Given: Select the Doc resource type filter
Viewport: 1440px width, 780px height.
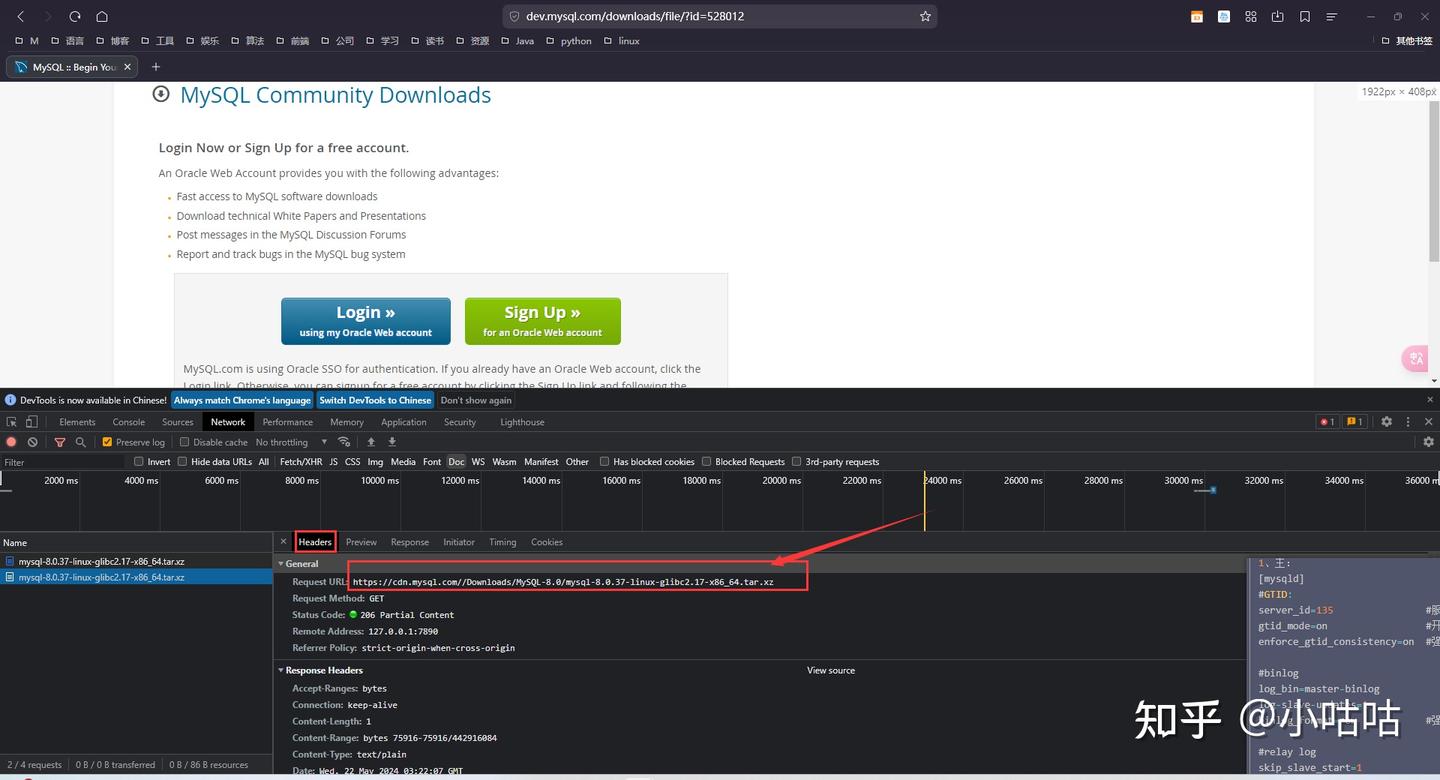Looking at the screenshot, I should point(456,462).
